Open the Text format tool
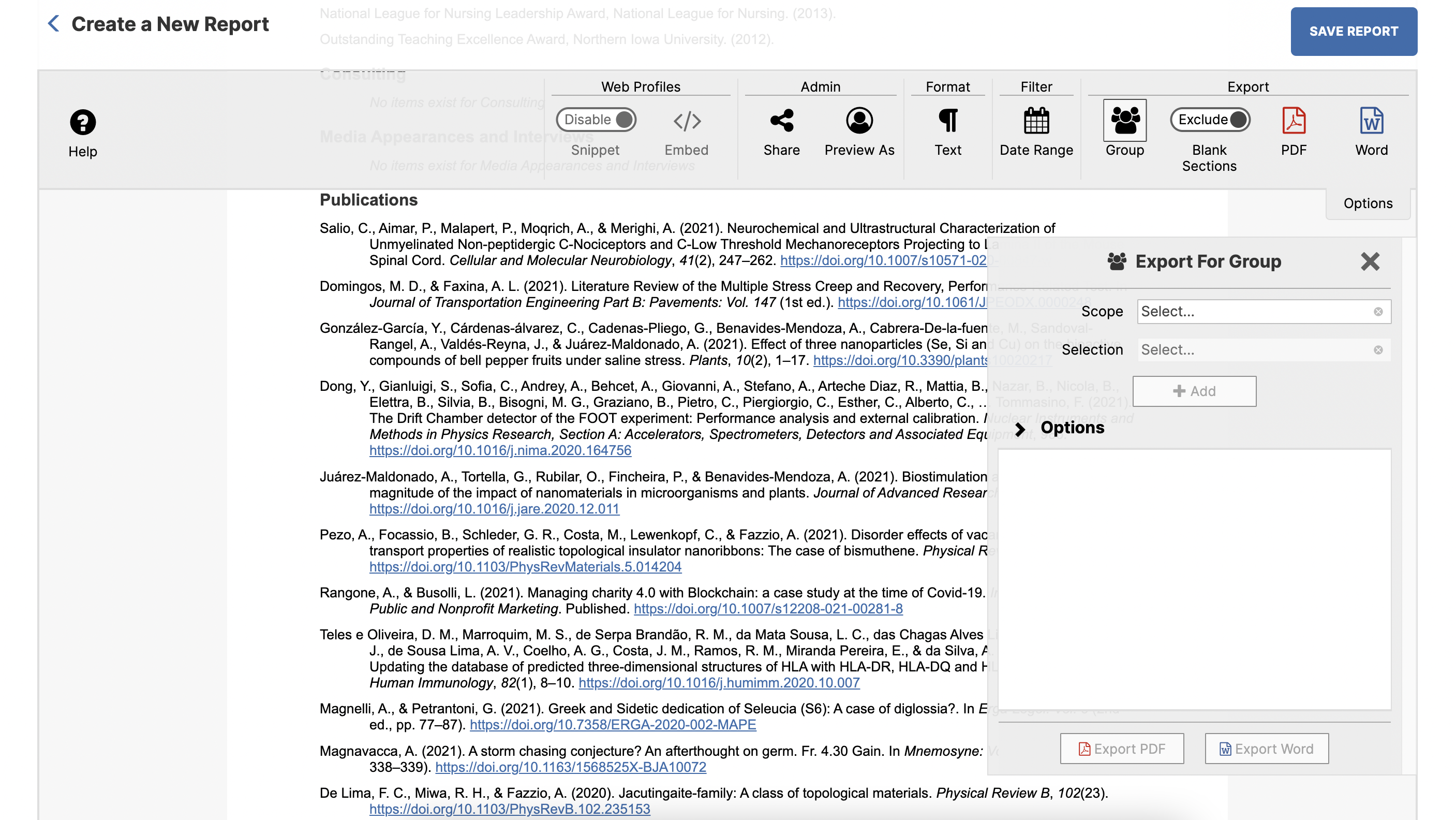The image size is (1456, 820). coord(948,121)
